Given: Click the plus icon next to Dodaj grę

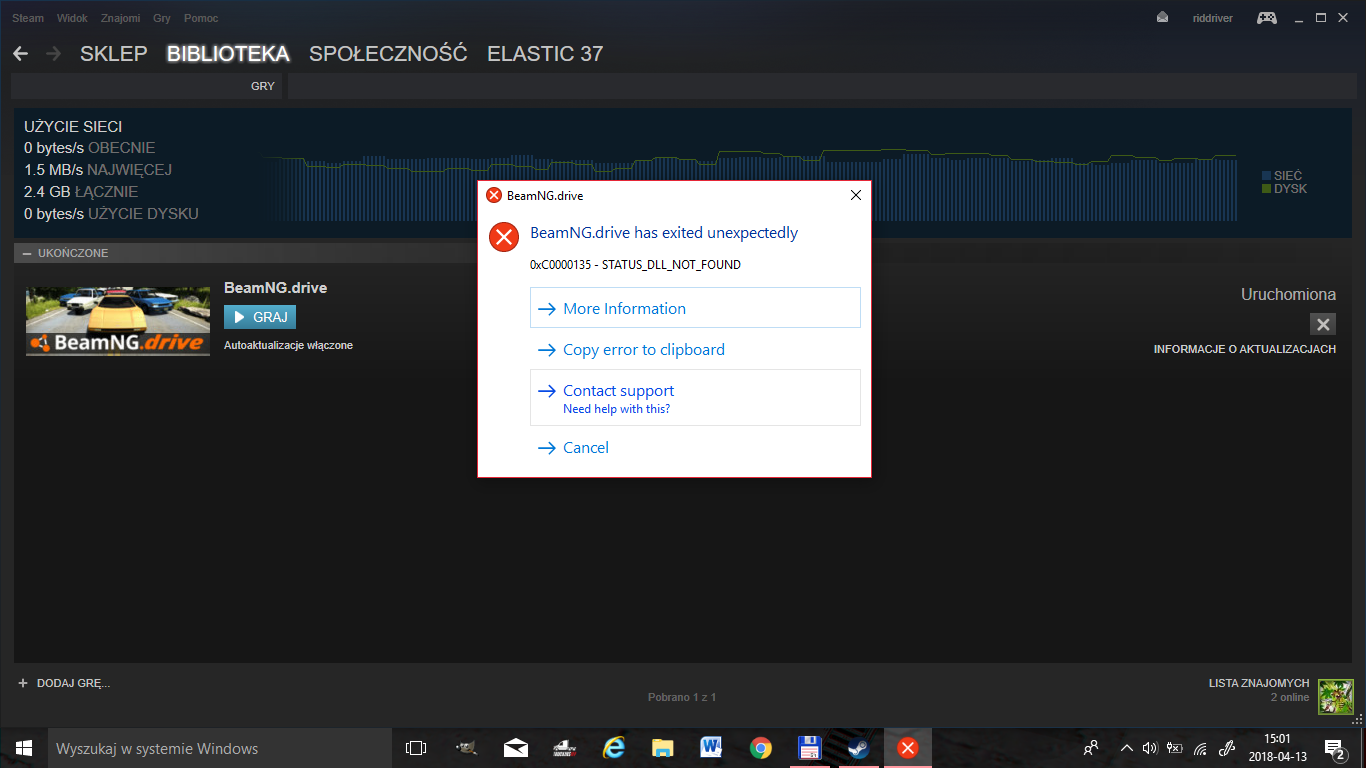Looking at the screenshot, I should (x=23, y=683).
